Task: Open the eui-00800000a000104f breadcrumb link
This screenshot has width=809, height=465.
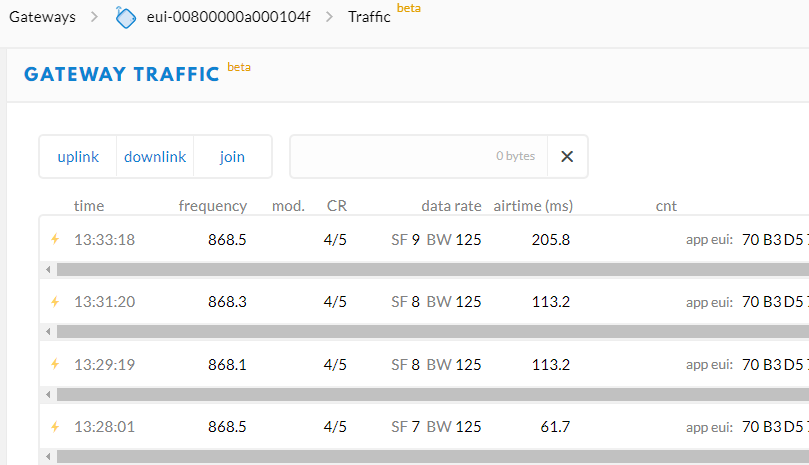Action: tap(230, 17)
